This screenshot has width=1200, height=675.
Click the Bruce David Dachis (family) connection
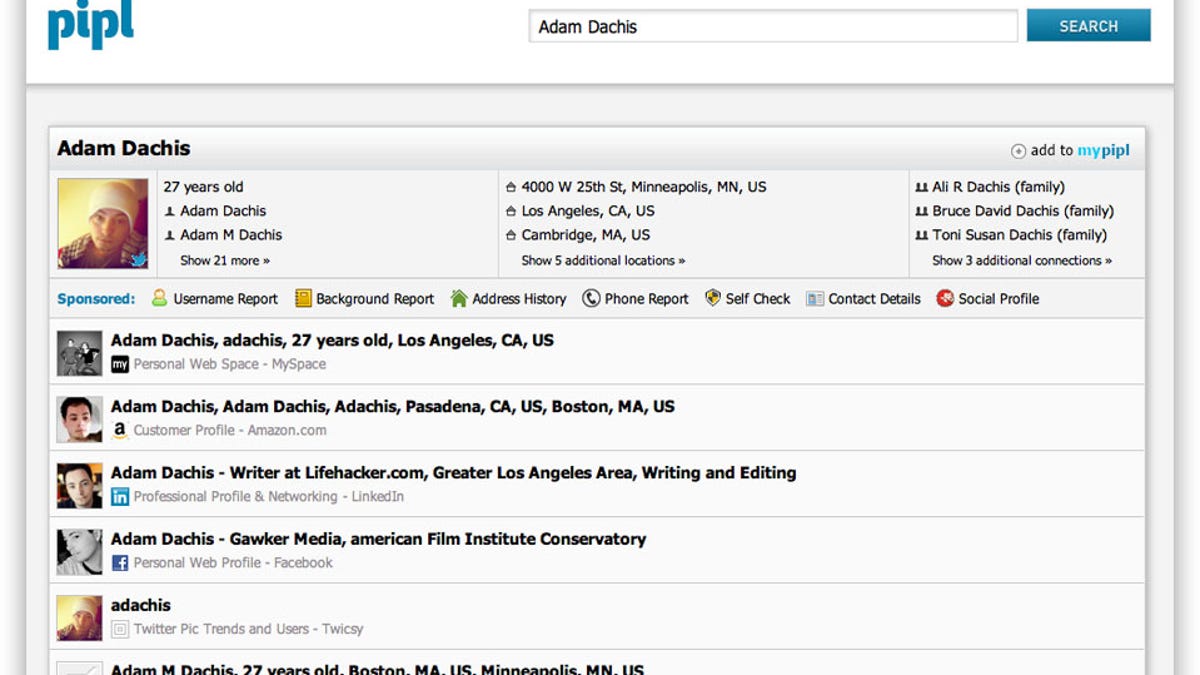1023,211
